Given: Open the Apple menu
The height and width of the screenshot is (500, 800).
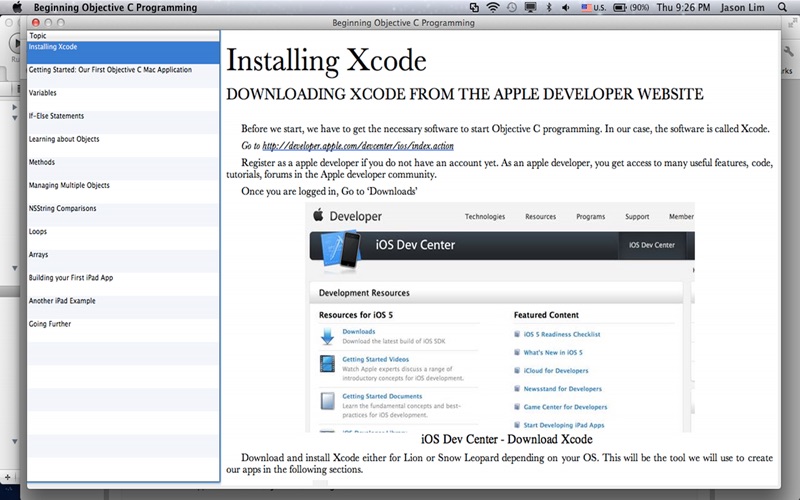Looking at the screenshot, I should (x=17, y=7).
